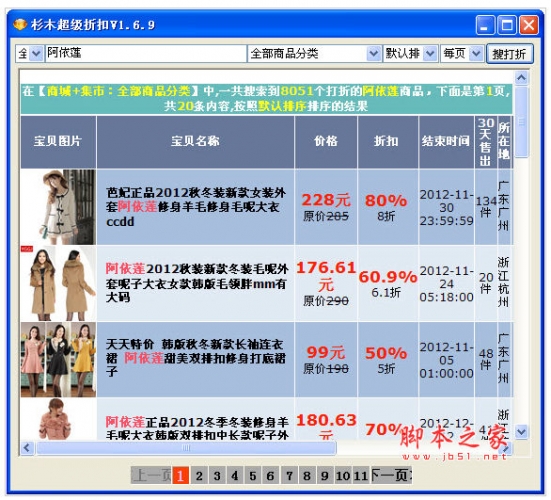Open thumbnail of camel fur-collar coat

[58, 283]
